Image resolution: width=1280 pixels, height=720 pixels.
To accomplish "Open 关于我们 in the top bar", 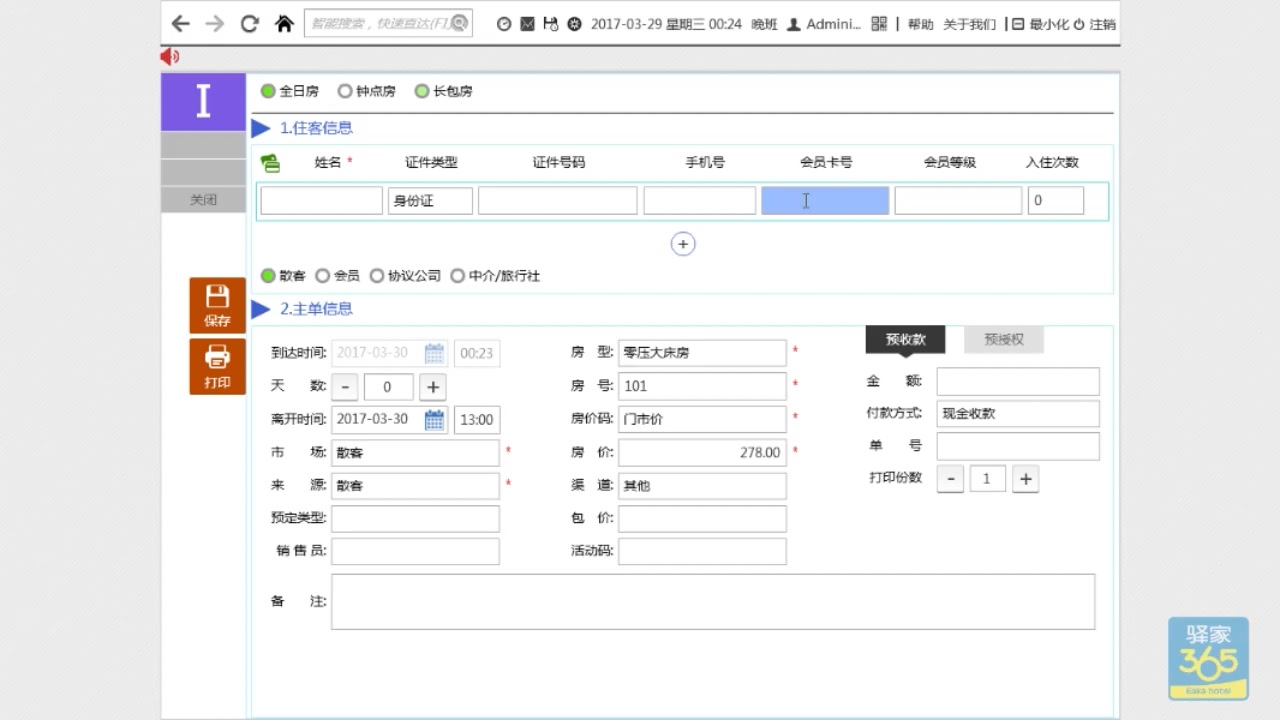I will click(969, 24).
